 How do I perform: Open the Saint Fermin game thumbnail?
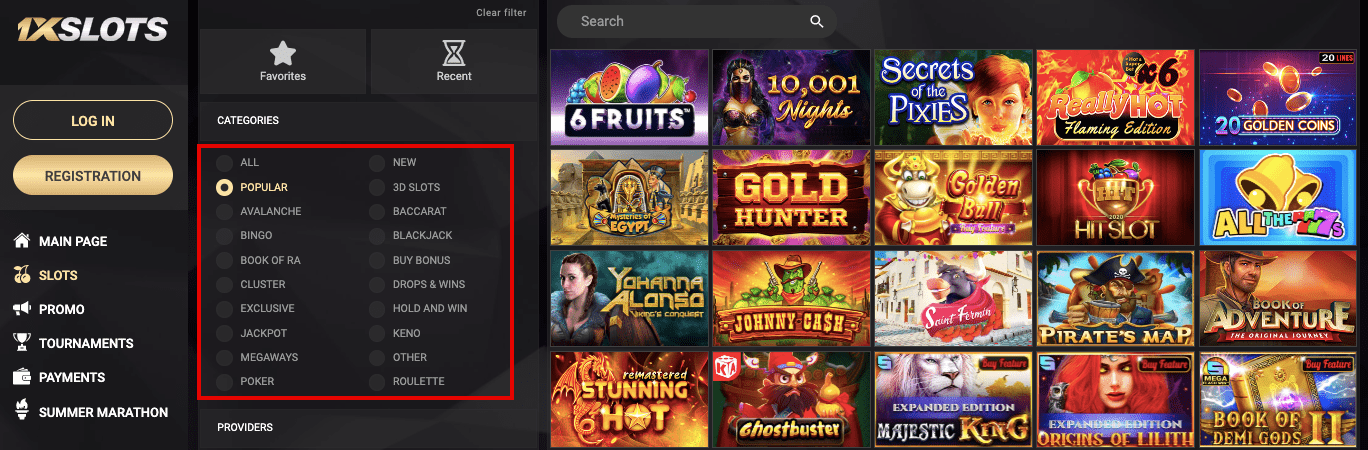click(x=954, y=298)
